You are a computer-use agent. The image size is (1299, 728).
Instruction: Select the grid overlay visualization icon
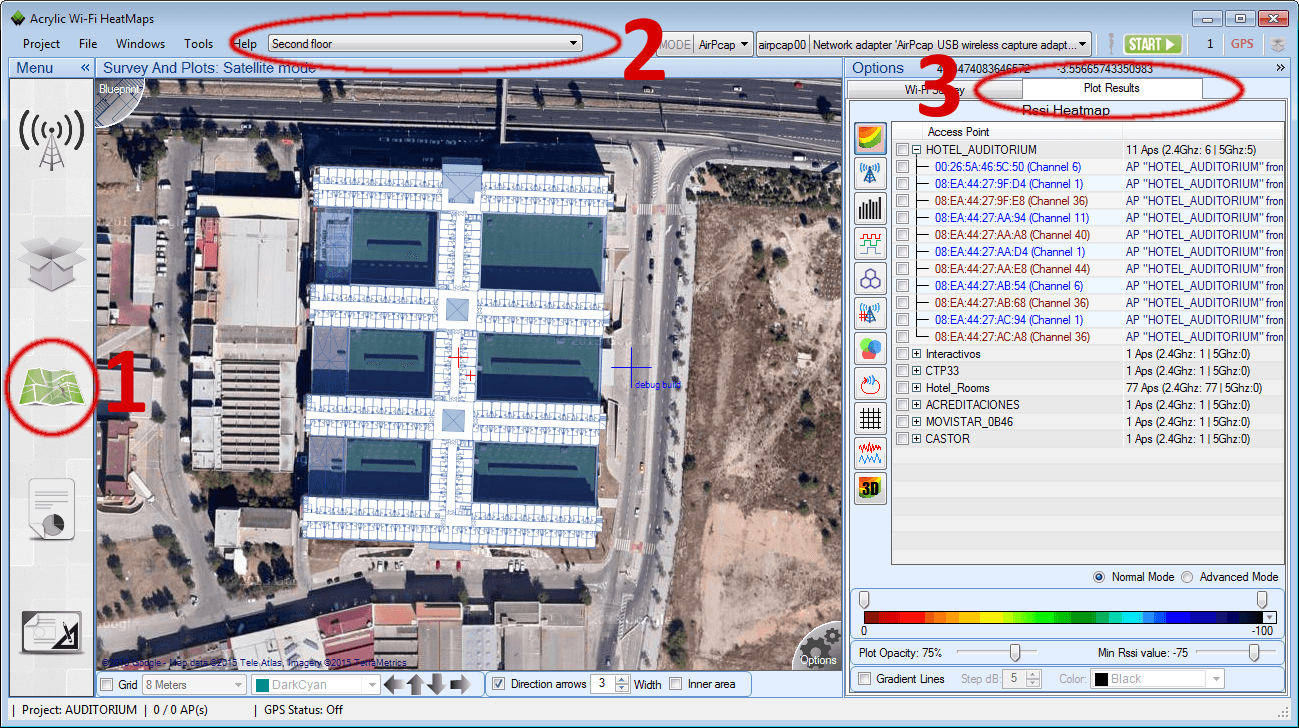[869, 418]
